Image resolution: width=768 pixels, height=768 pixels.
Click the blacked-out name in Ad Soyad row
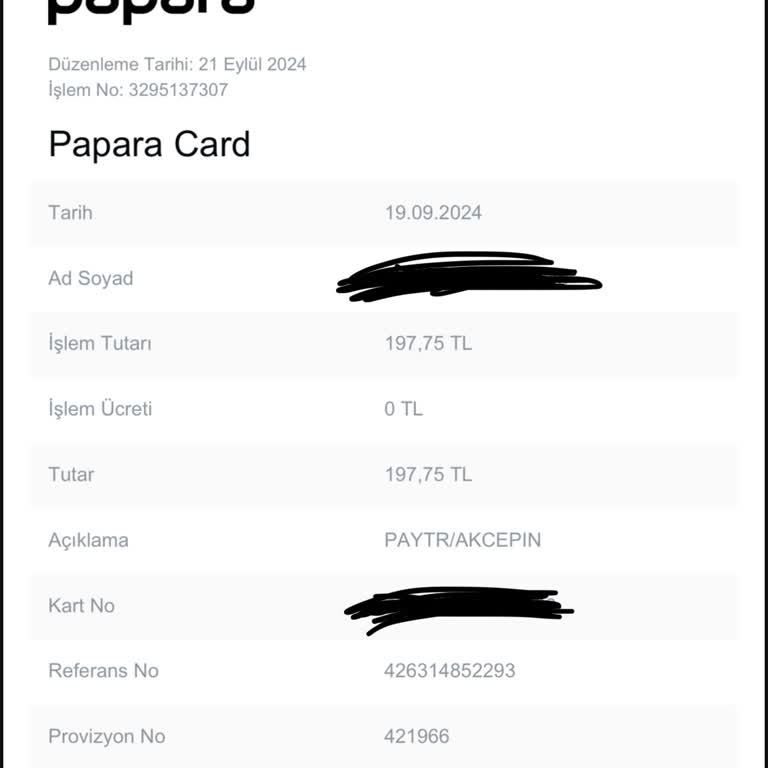[x=468, y=275]
